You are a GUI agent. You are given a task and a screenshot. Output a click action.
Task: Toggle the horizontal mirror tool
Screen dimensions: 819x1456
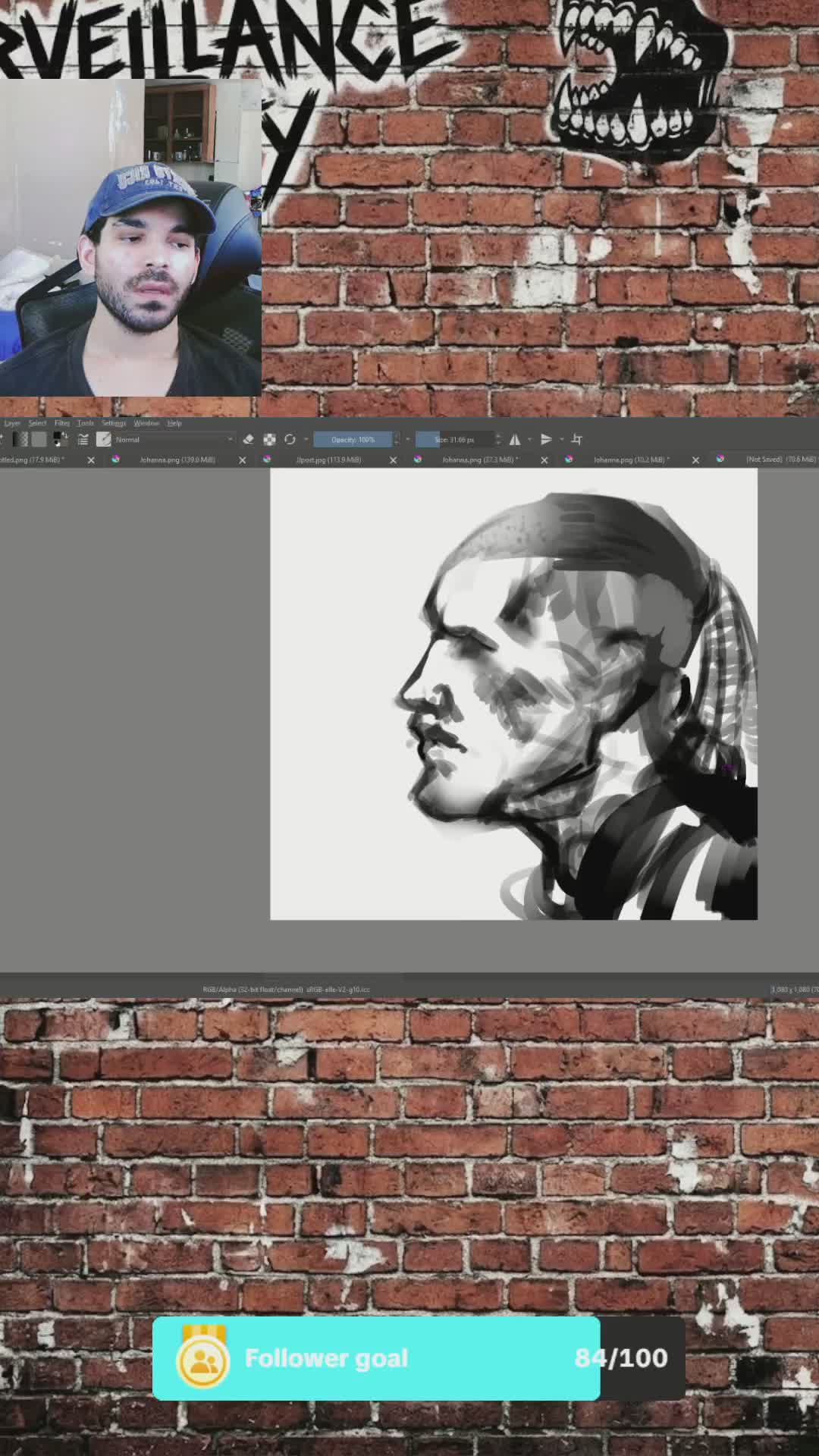point(515,439)
